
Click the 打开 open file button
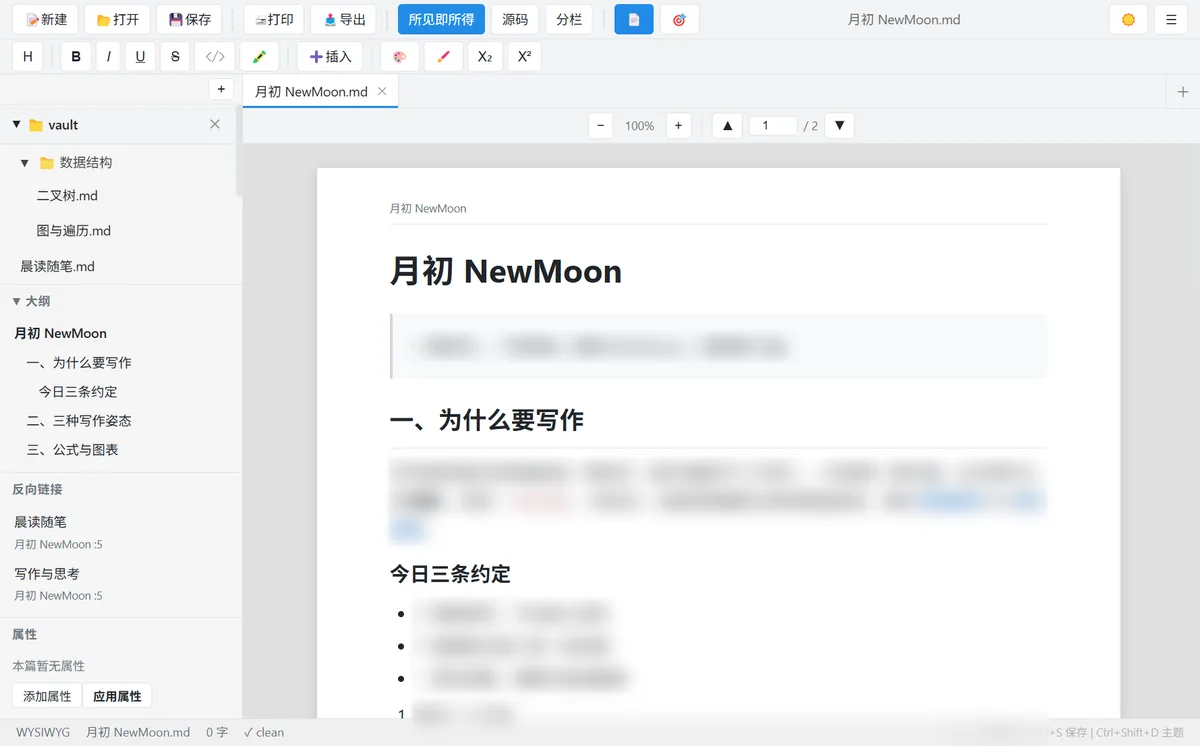118,19
